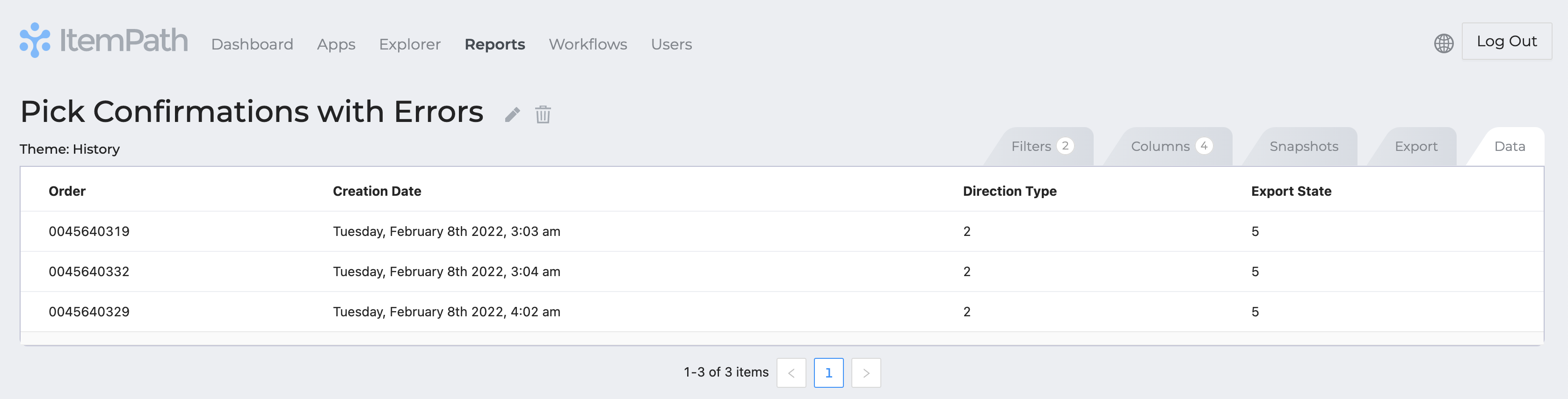Open the Export tab
The height and width of the screenshot is (399, 1568).
click(1416, 147)
